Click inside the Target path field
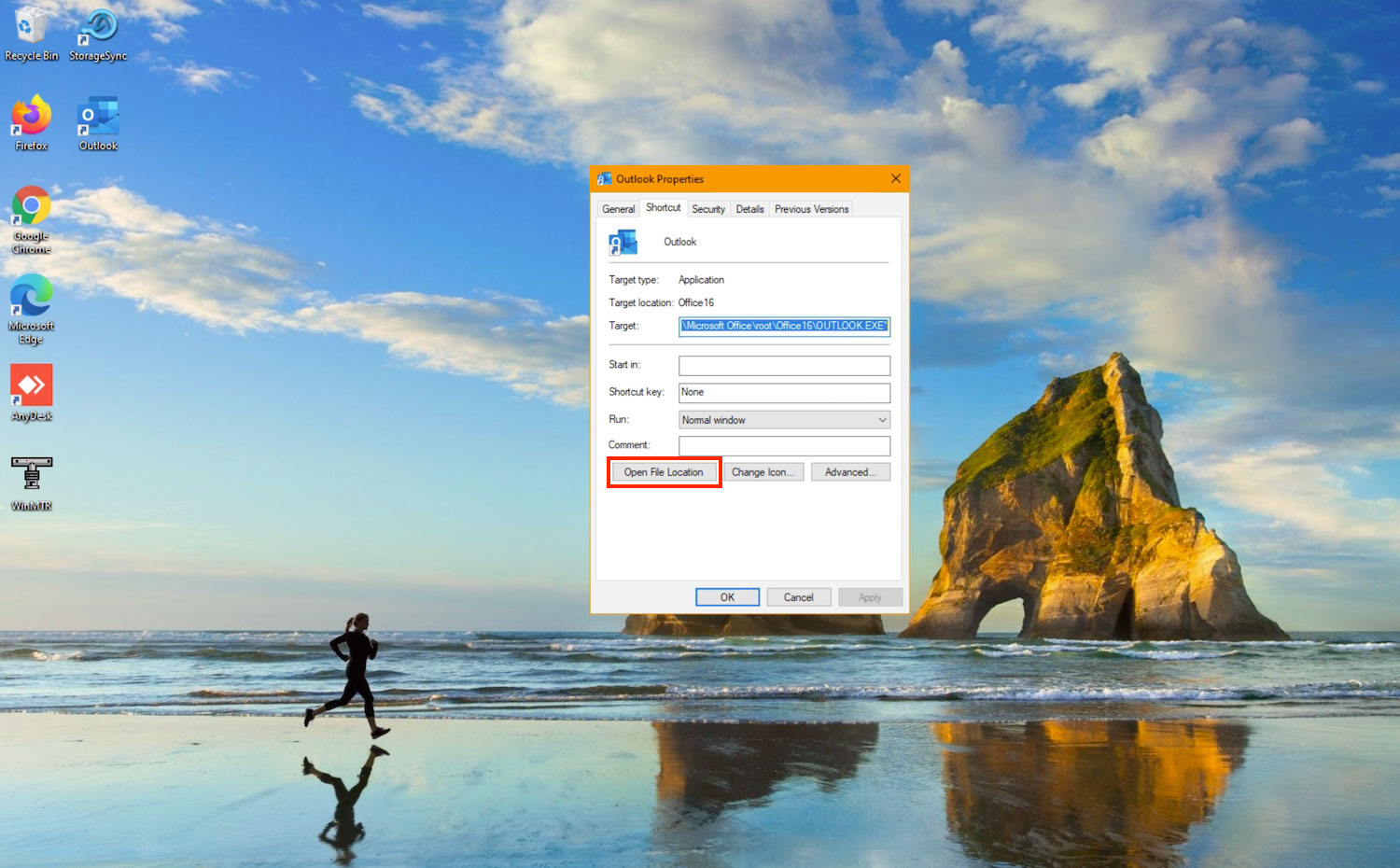Image resolution: width=1400 pixels, height=868 pixels. [784, 326]
